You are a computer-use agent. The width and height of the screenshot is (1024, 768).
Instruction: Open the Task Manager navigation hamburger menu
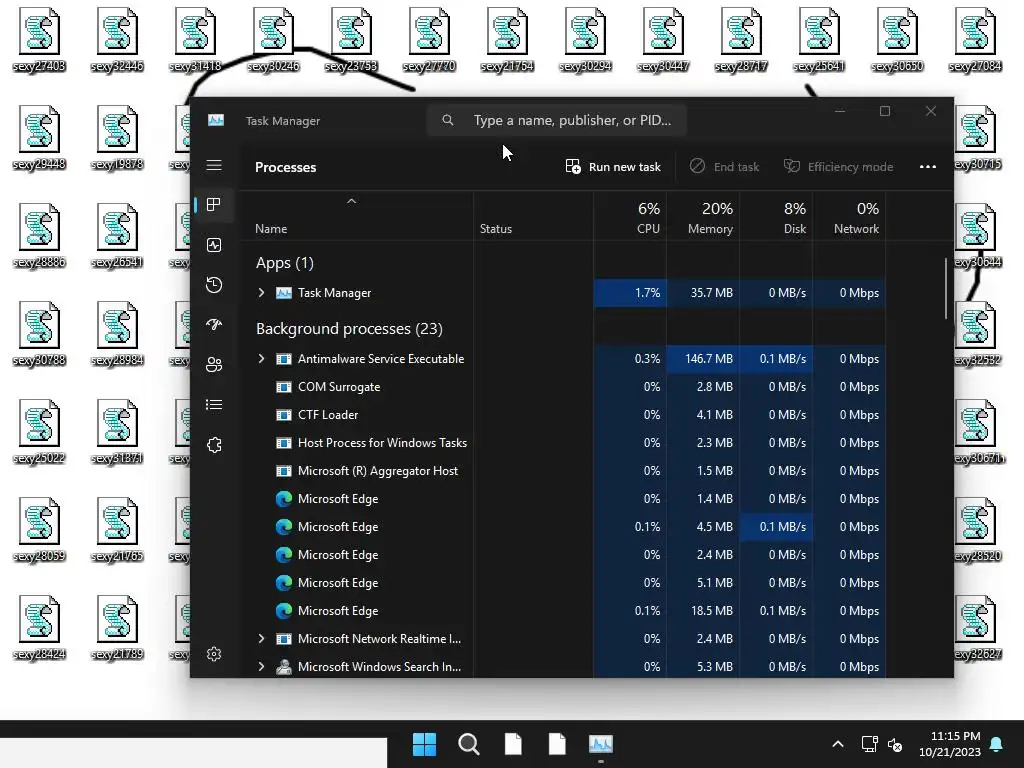(x=214, y=165)
